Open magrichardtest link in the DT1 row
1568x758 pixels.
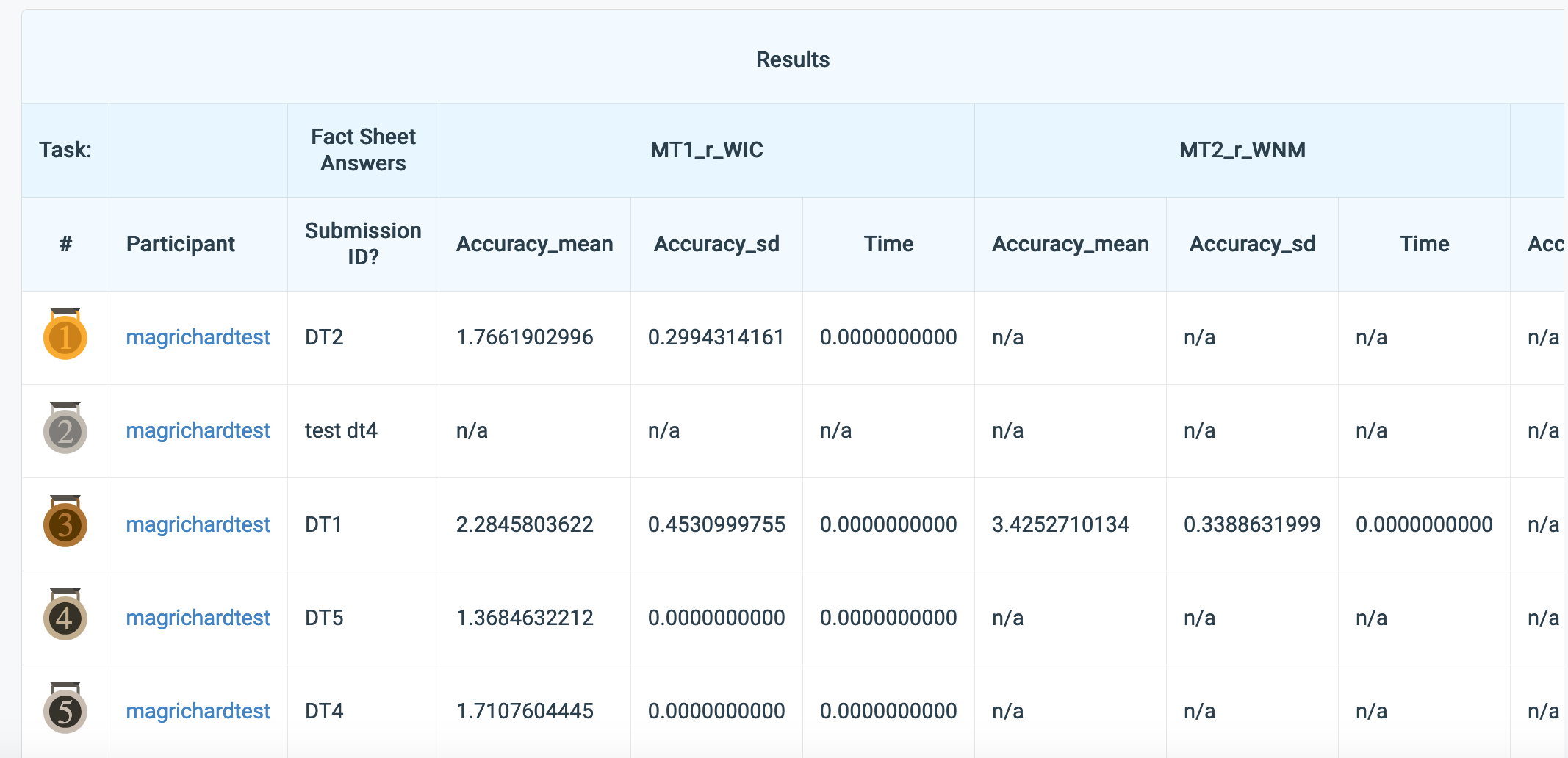[x=198, y=524]
